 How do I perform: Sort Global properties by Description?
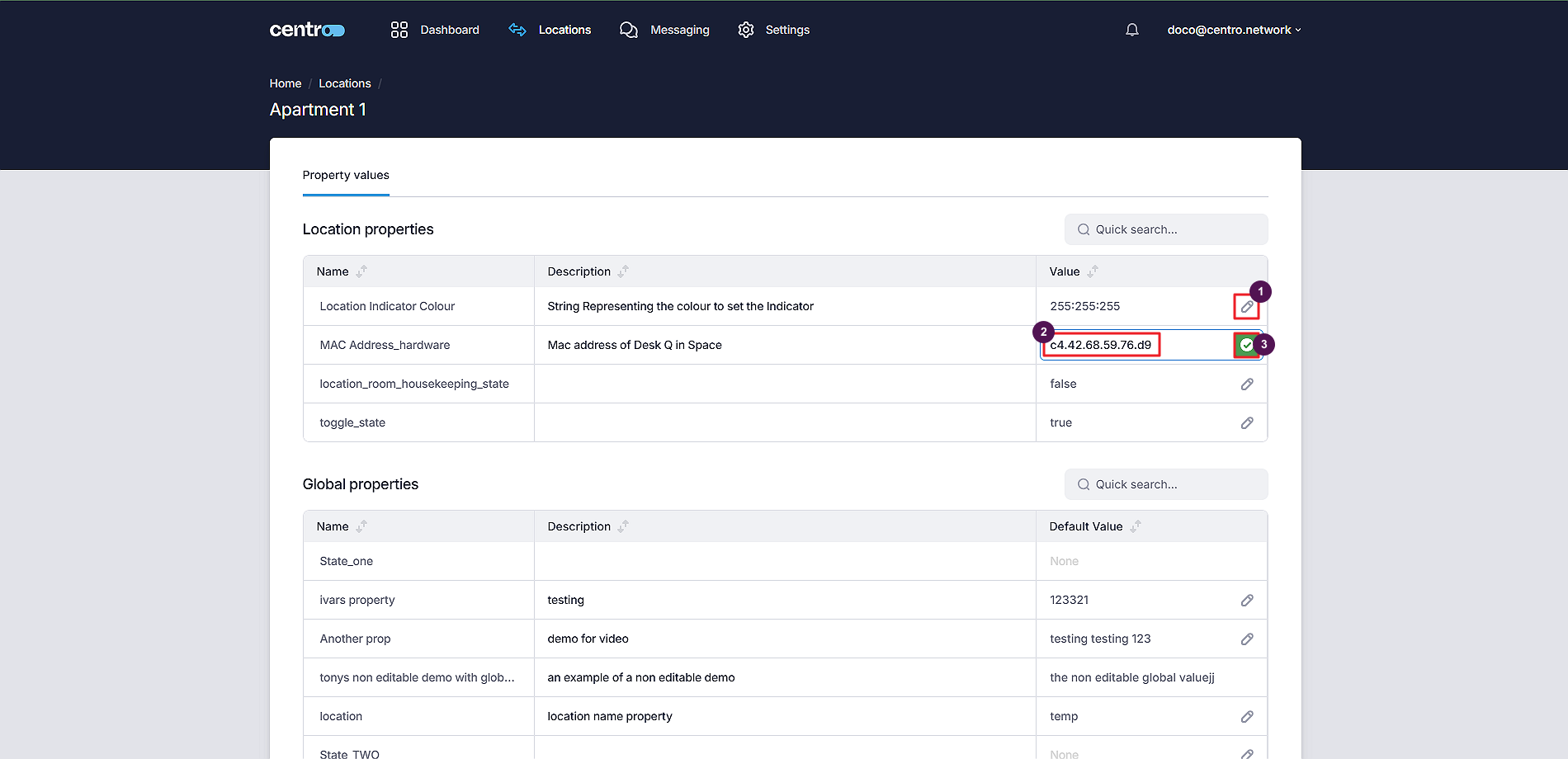[623, 526]
